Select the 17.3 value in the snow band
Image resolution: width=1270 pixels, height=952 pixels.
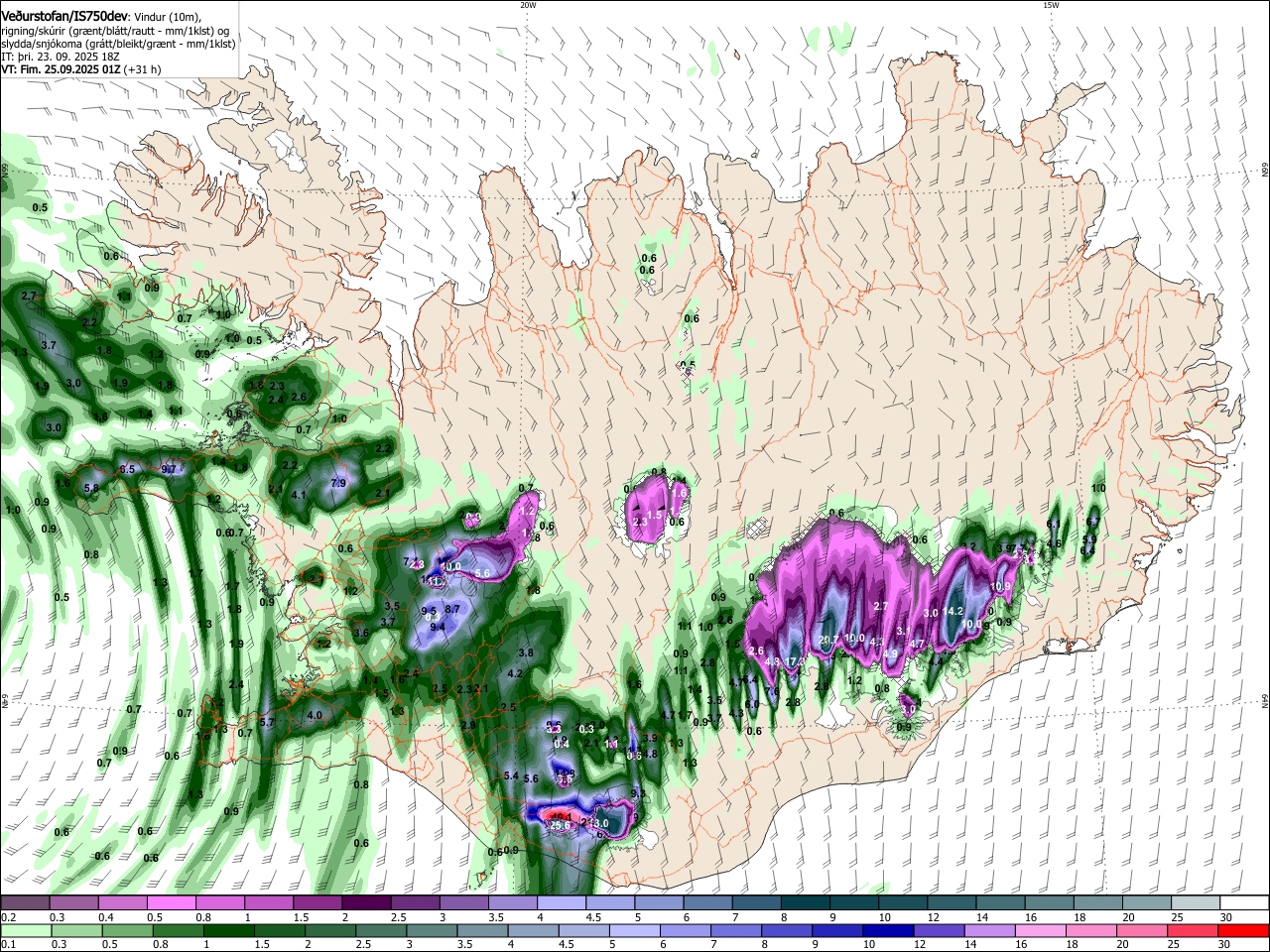point(794,662)
